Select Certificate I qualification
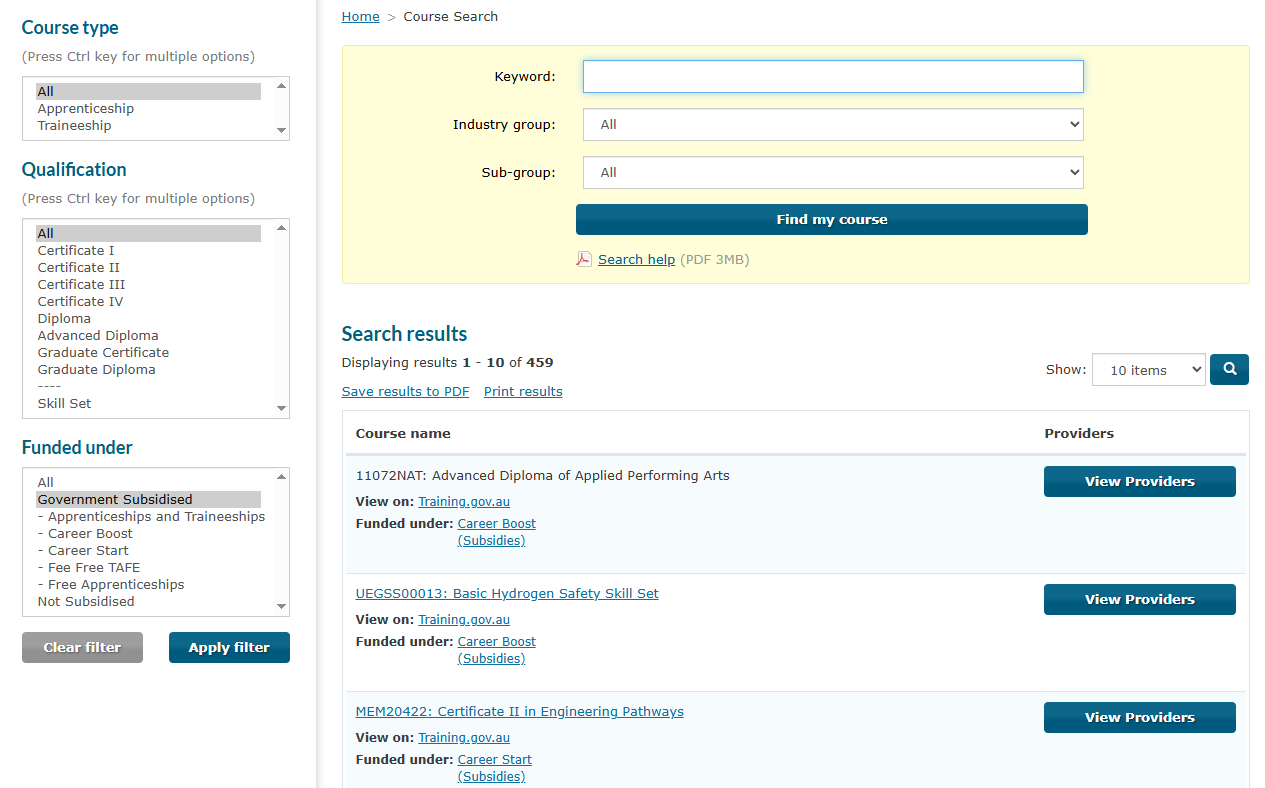The width and height of the screenshot is (1265, 788). 149,251
